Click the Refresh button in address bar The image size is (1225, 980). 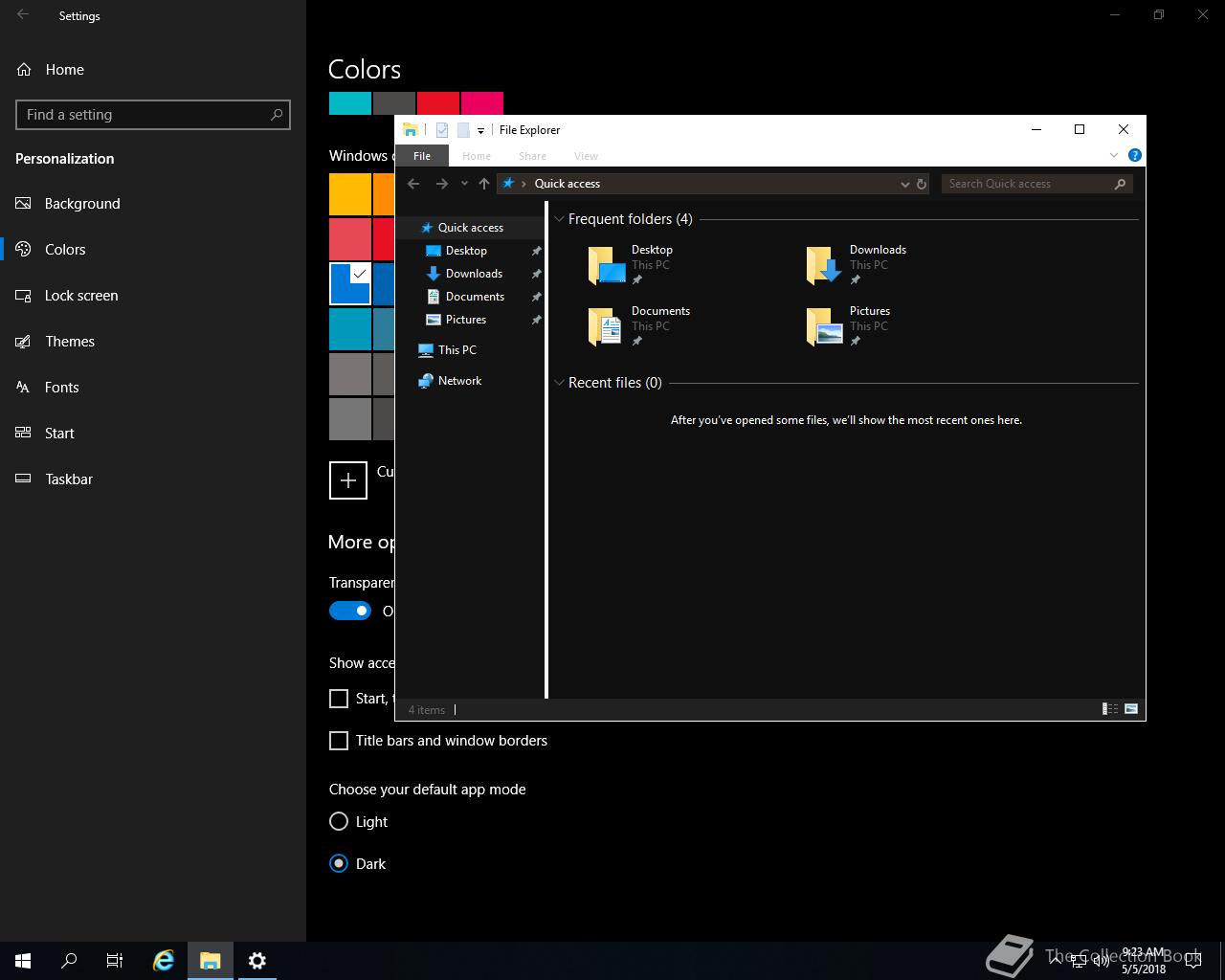(x=922, y=184)
